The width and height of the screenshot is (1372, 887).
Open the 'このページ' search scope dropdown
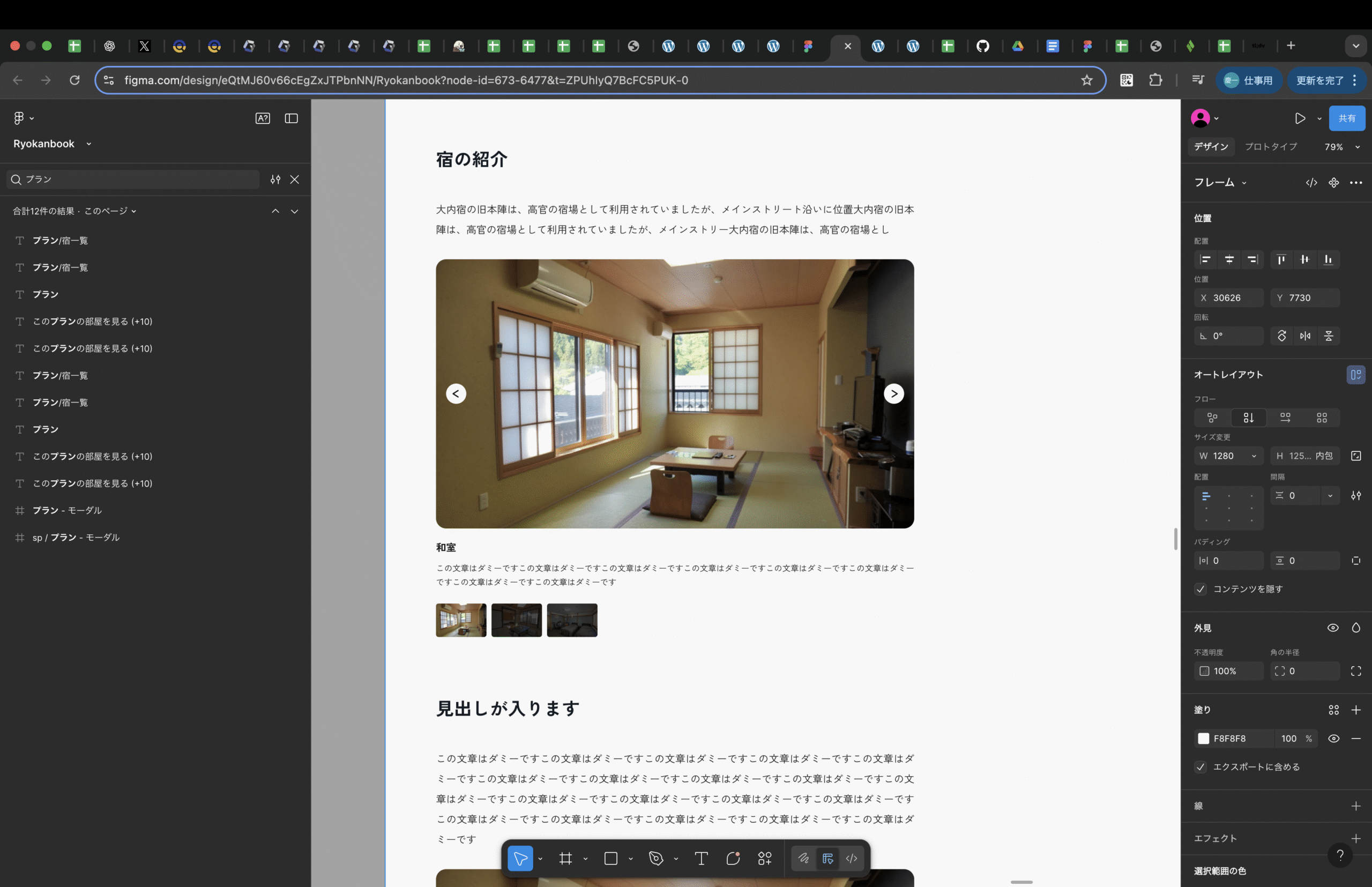coord(110,211)
